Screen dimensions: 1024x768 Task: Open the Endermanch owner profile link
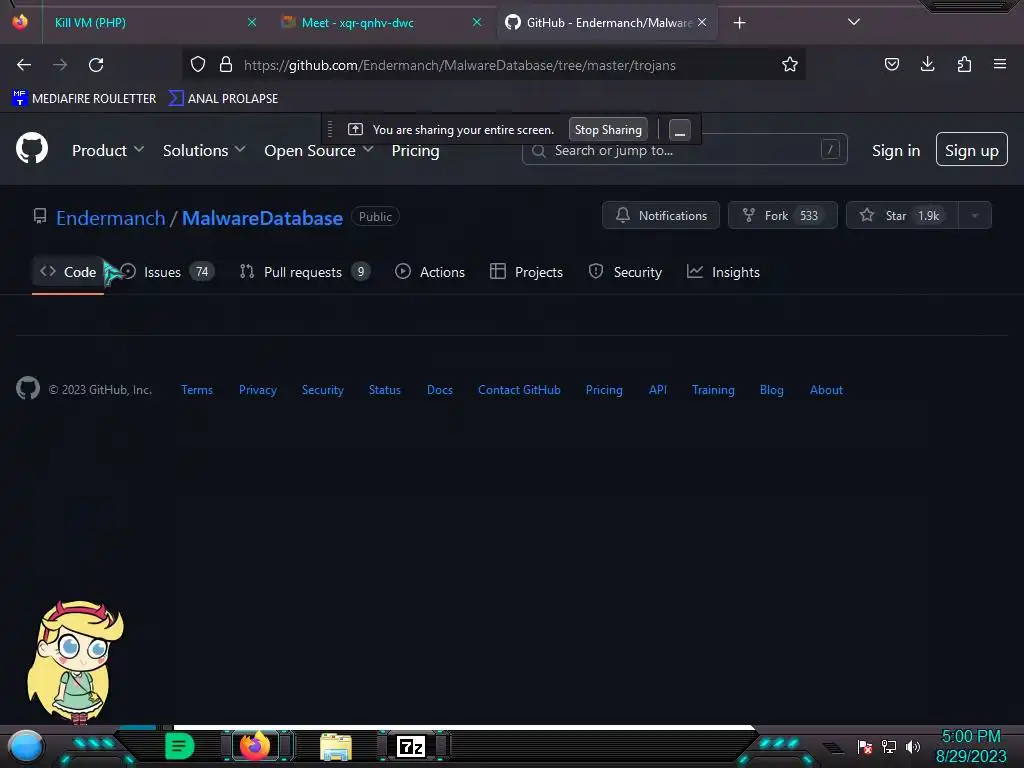coord(110,217)
